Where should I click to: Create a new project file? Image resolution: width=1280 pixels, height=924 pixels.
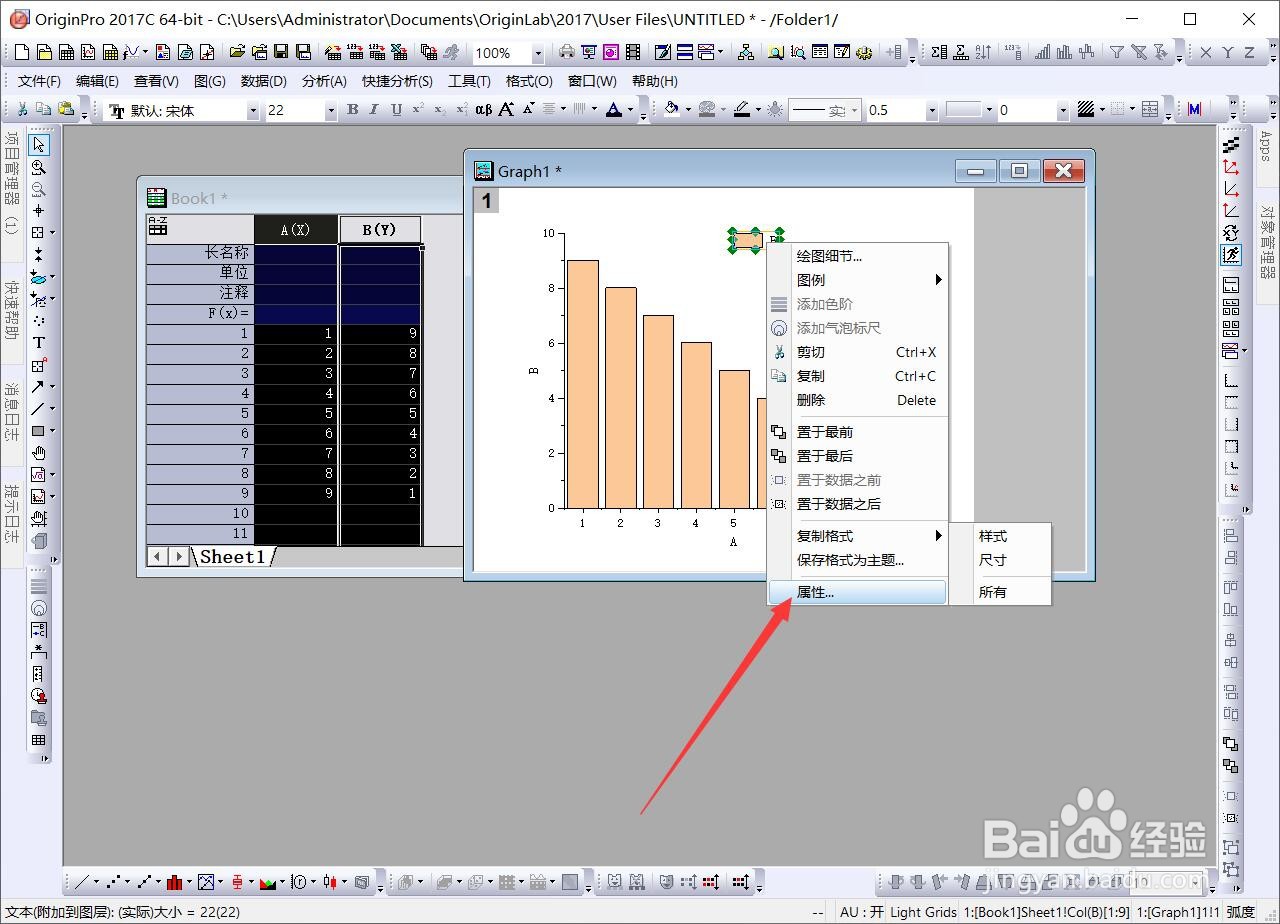21,53
